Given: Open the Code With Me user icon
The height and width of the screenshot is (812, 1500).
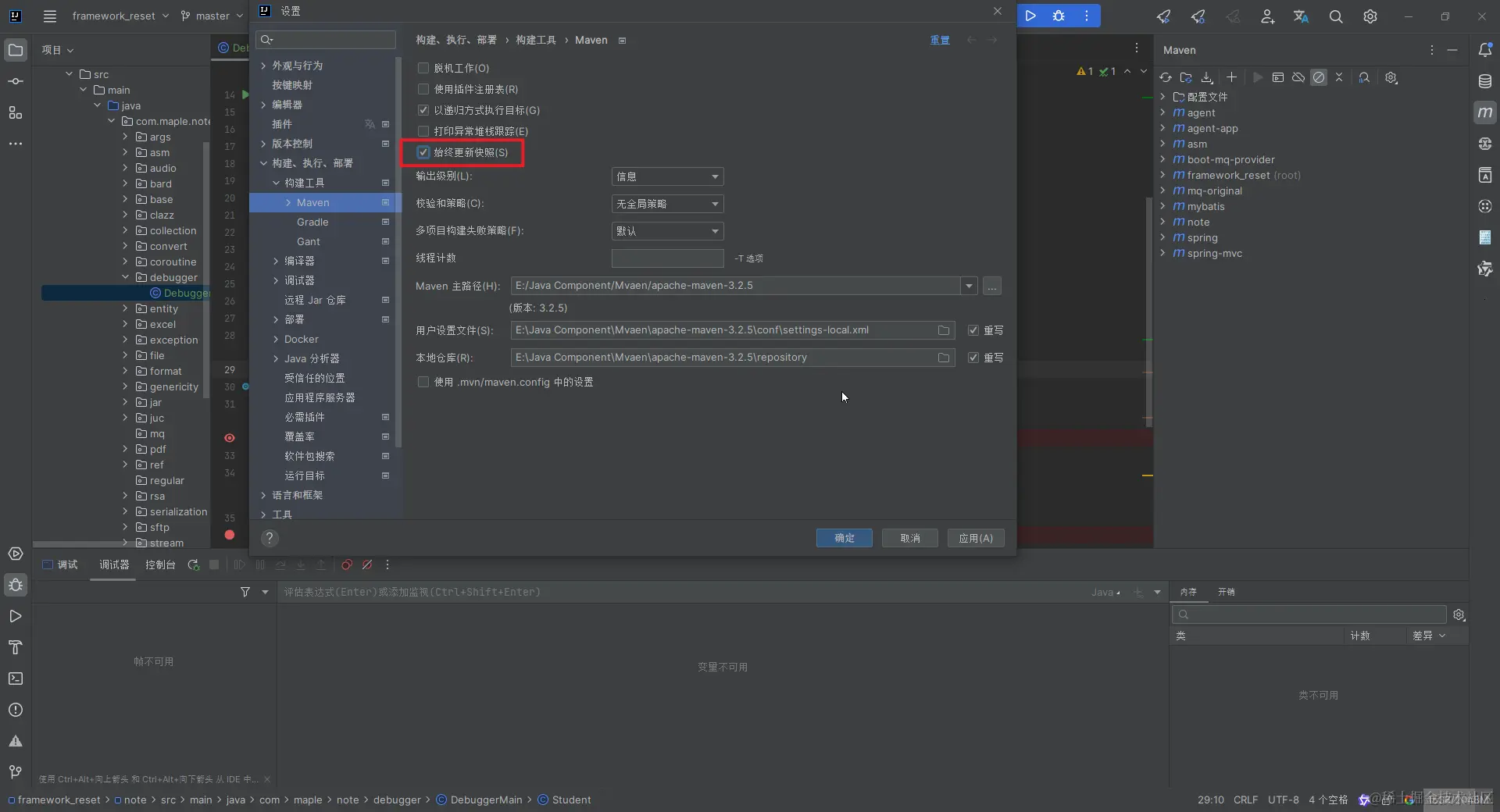Looking at the screenshot, I should (x=1267, y=16).
